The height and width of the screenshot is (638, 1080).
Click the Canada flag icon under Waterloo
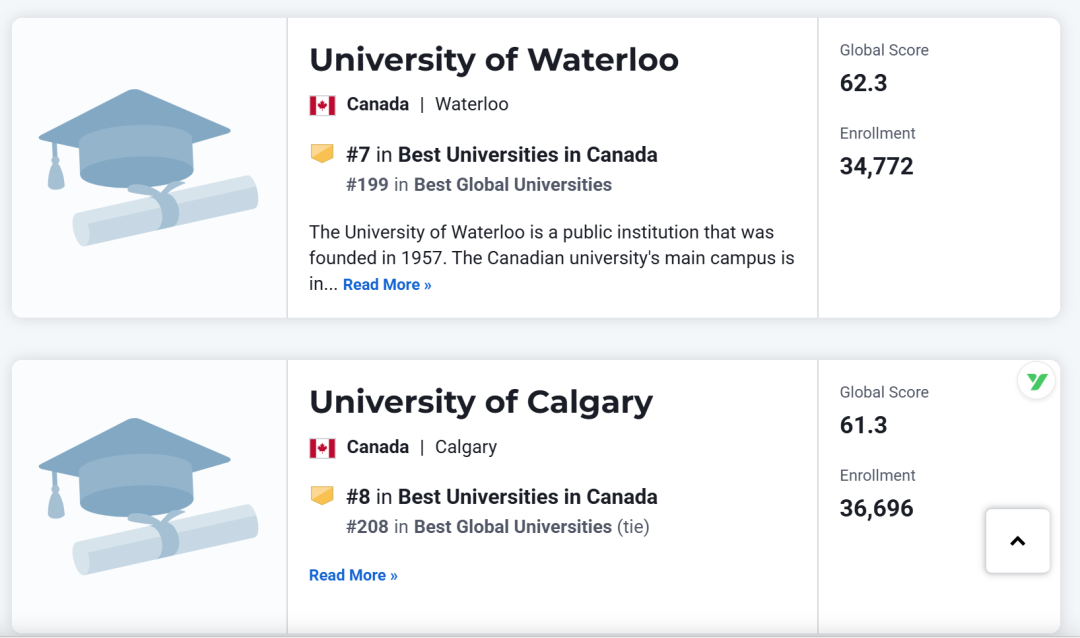(322, 105)
